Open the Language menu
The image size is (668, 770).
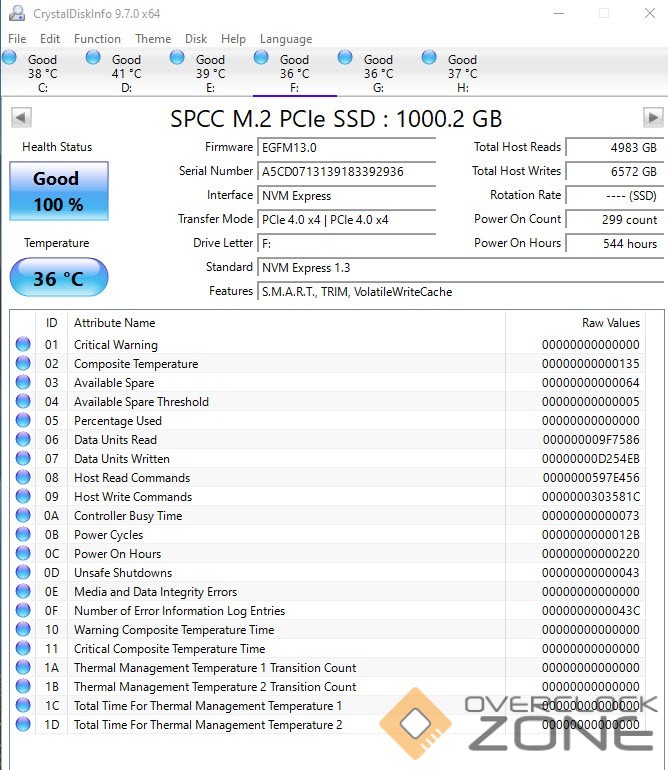pos(286,39)
